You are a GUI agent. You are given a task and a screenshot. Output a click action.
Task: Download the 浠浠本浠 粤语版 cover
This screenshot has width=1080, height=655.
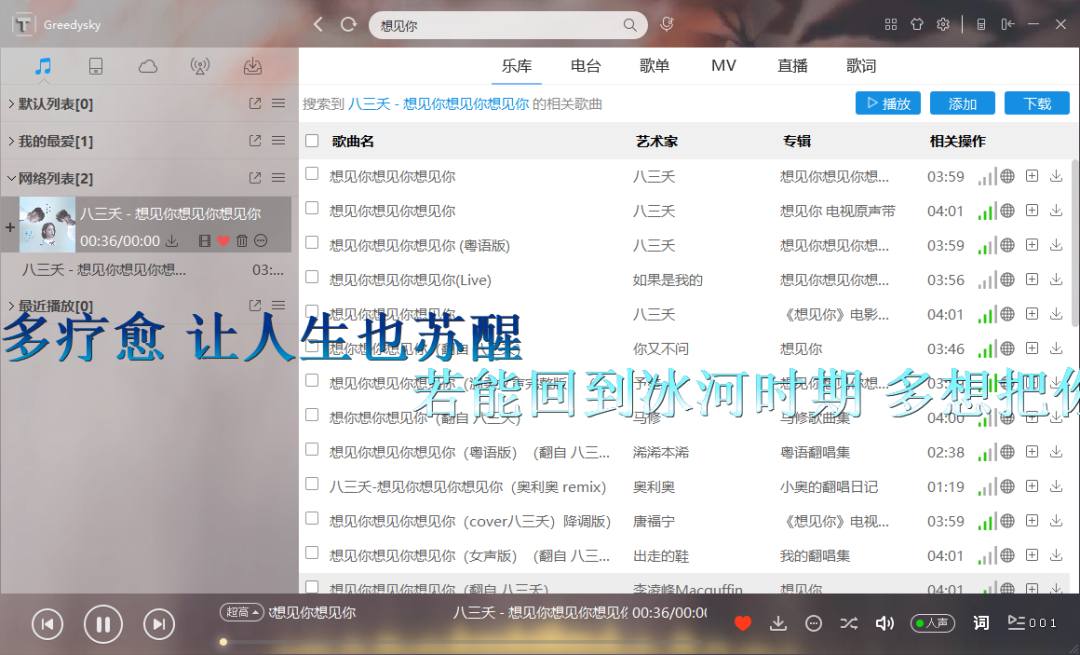1056,452
